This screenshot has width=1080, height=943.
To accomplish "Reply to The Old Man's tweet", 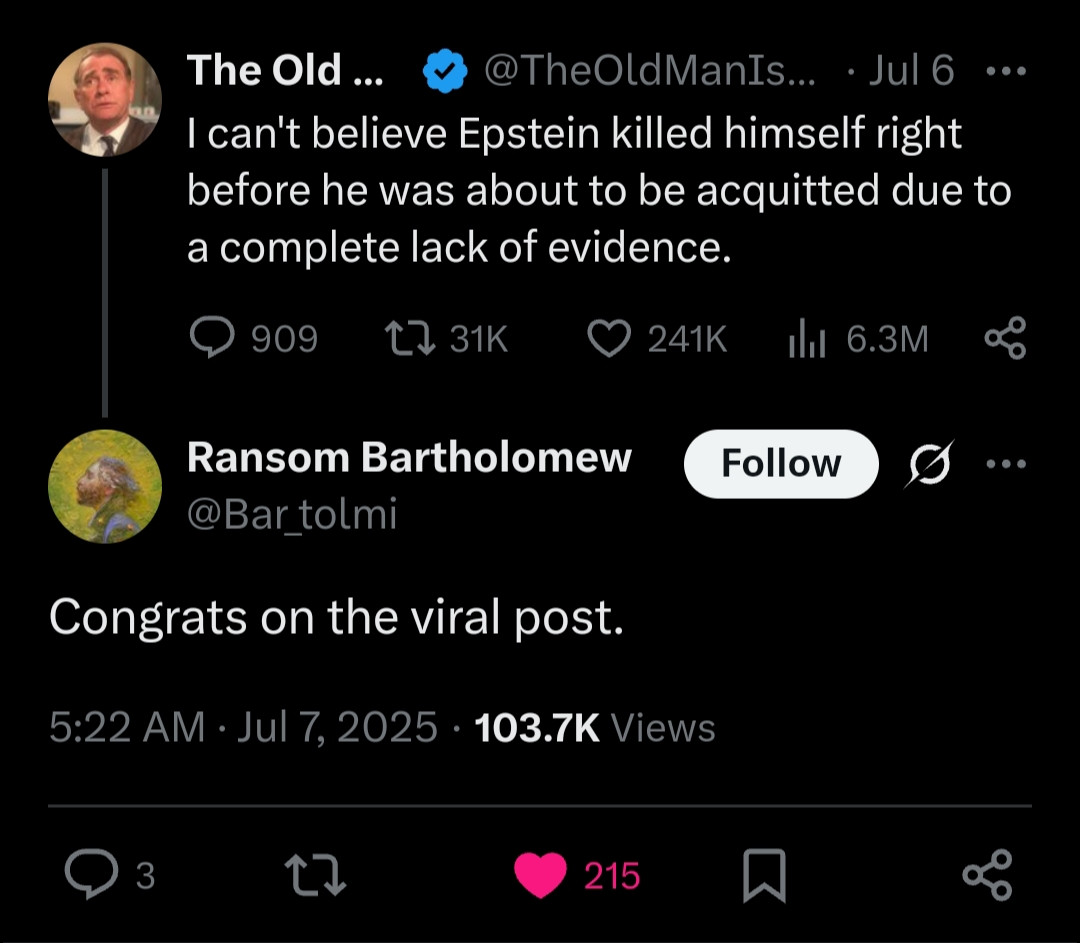I will click(210, 341).
